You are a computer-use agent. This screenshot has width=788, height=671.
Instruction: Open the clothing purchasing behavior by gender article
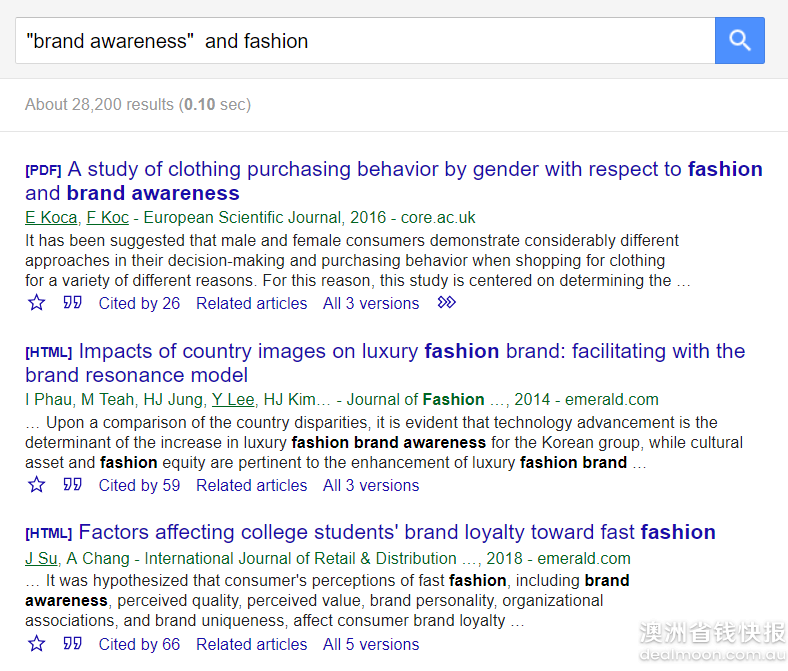[x=393, y=181]
